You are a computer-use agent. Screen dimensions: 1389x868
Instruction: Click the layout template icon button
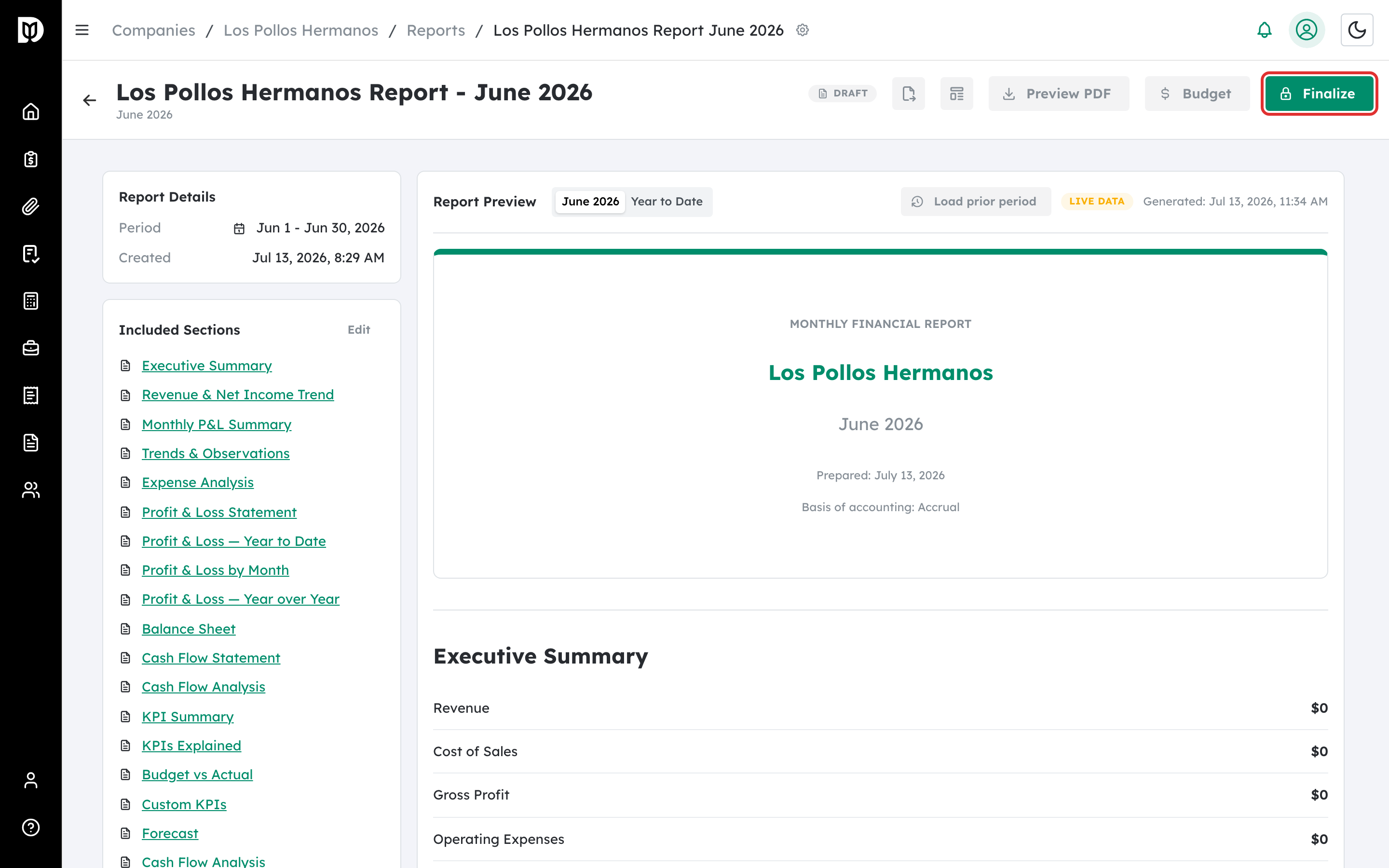tap(957, 94)
